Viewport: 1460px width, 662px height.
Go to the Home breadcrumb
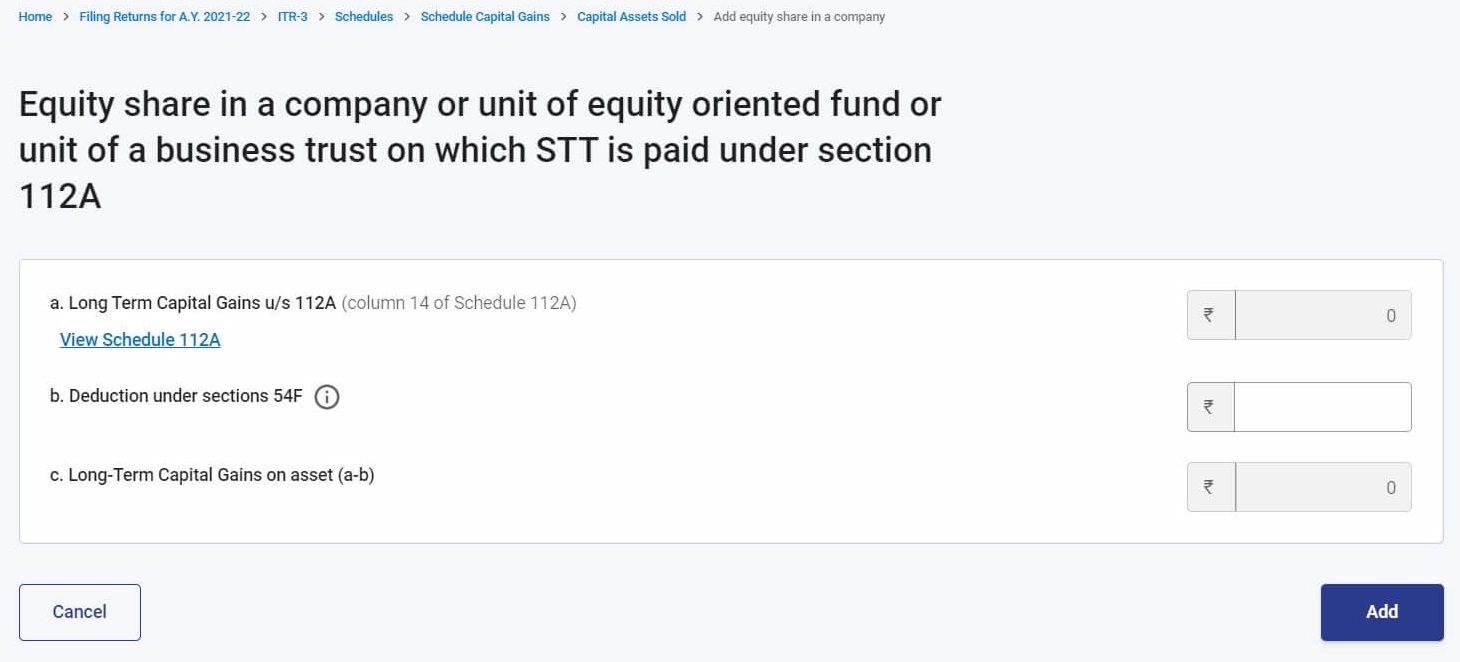coord(35,17)
